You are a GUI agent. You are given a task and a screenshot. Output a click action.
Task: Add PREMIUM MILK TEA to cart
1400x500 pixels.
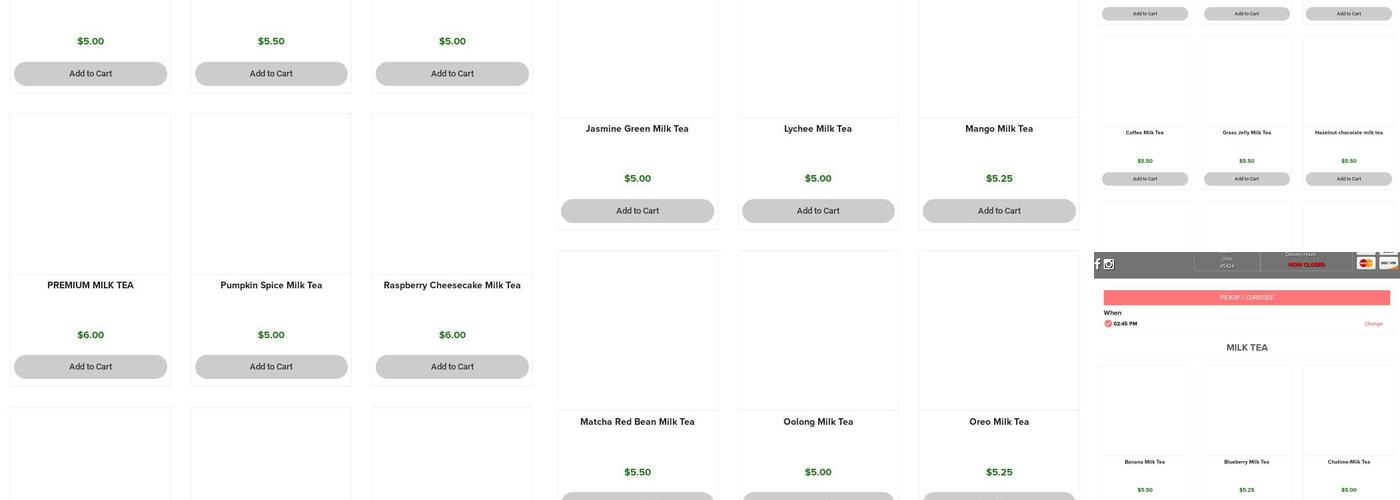(x=90, y=367)
